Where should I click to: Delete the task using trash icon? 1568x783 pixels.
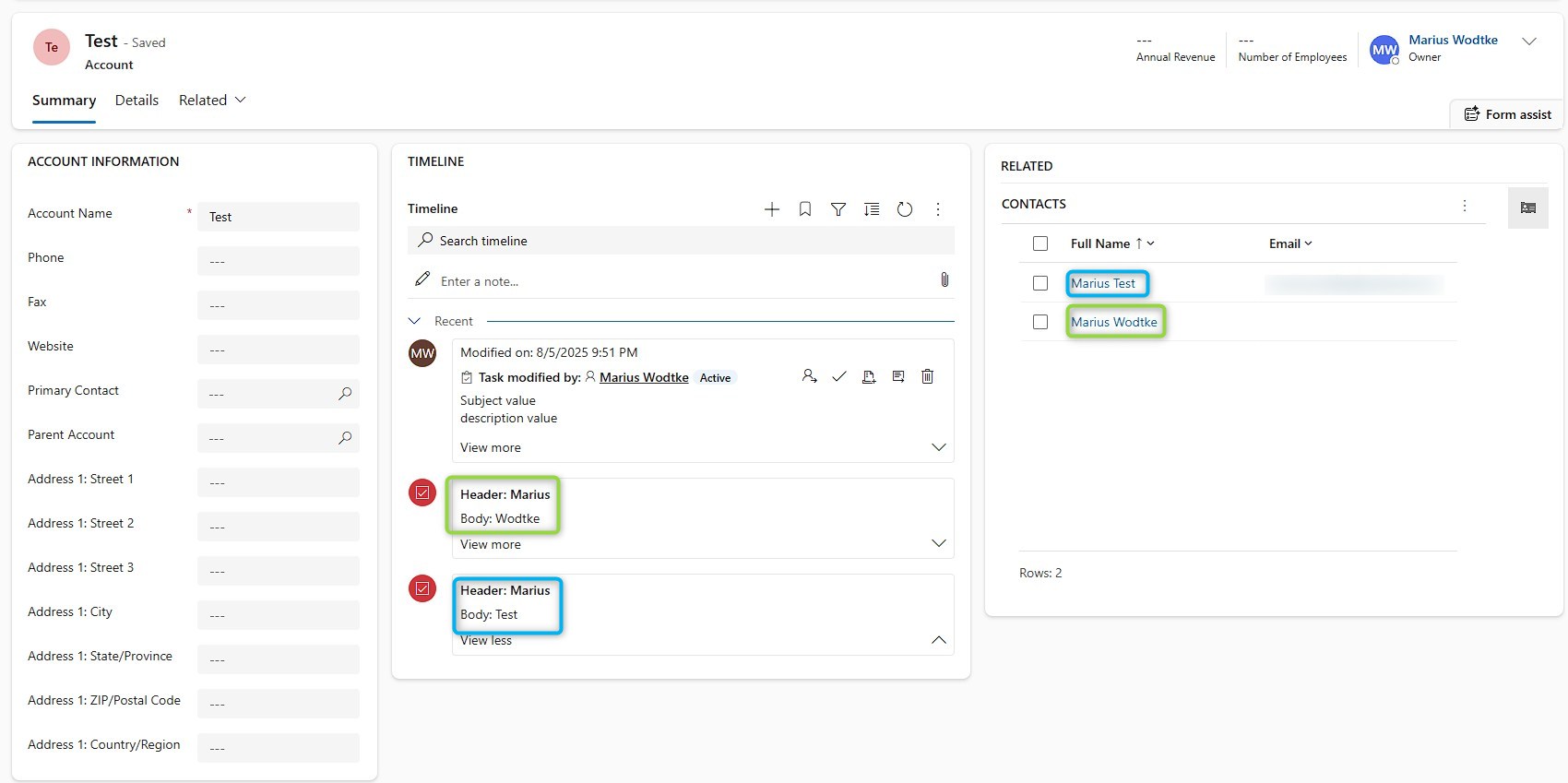(928, 376)
